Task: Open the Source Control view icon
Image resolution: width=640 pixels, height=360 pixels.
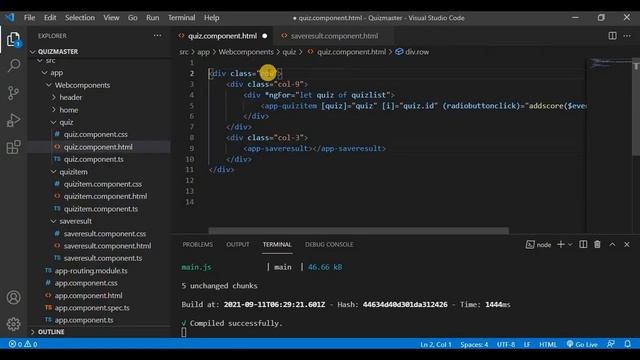Action: [13, 93]
